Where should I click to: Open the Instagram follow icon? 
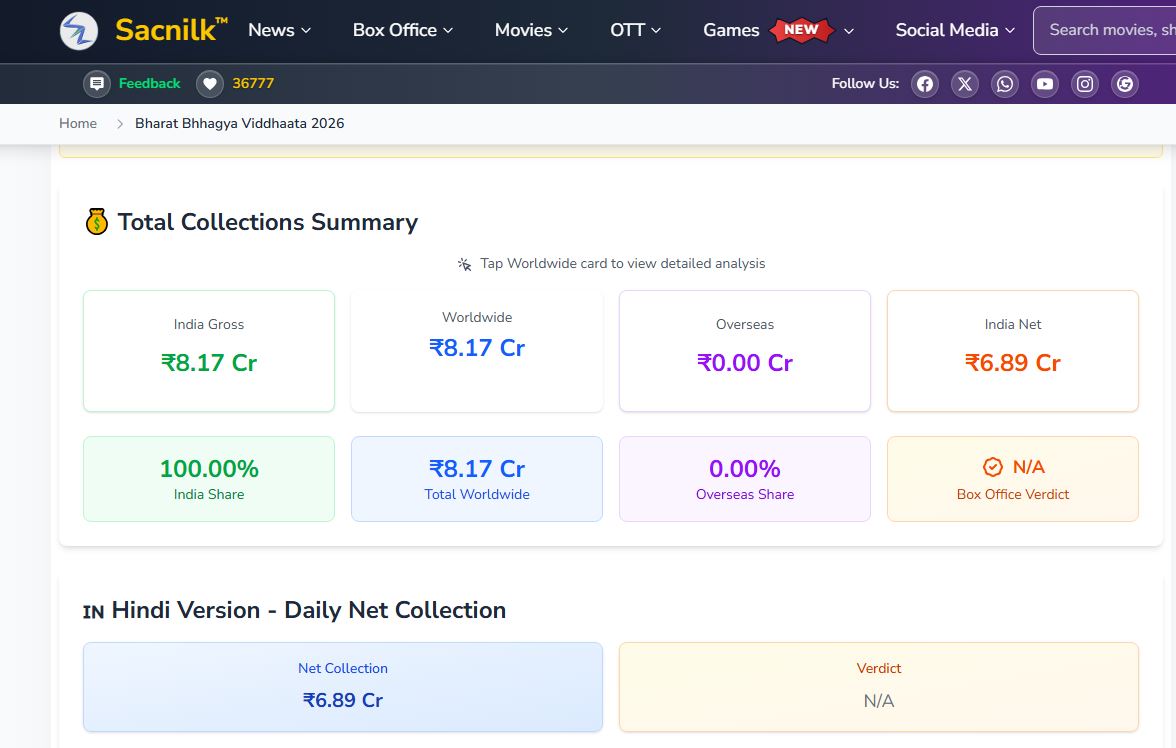(1084, 83)
